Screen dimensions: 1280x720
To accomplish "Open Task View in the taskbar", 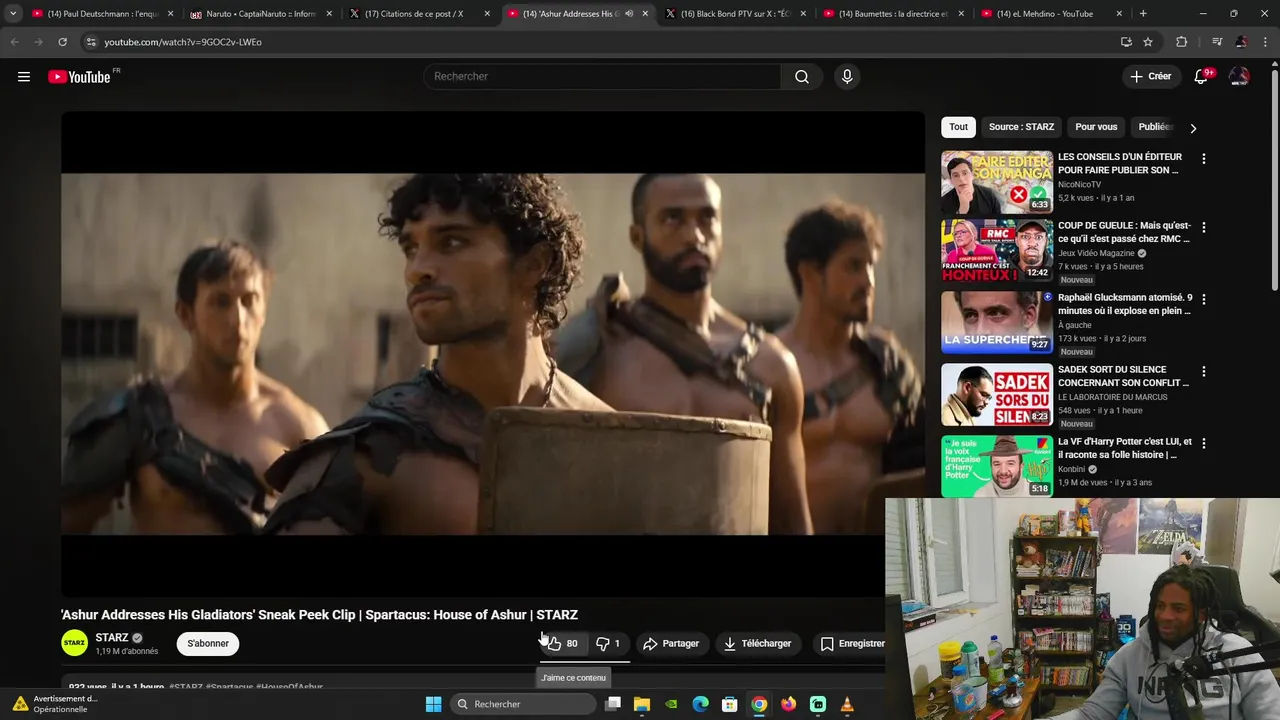I will pos(613,704).
